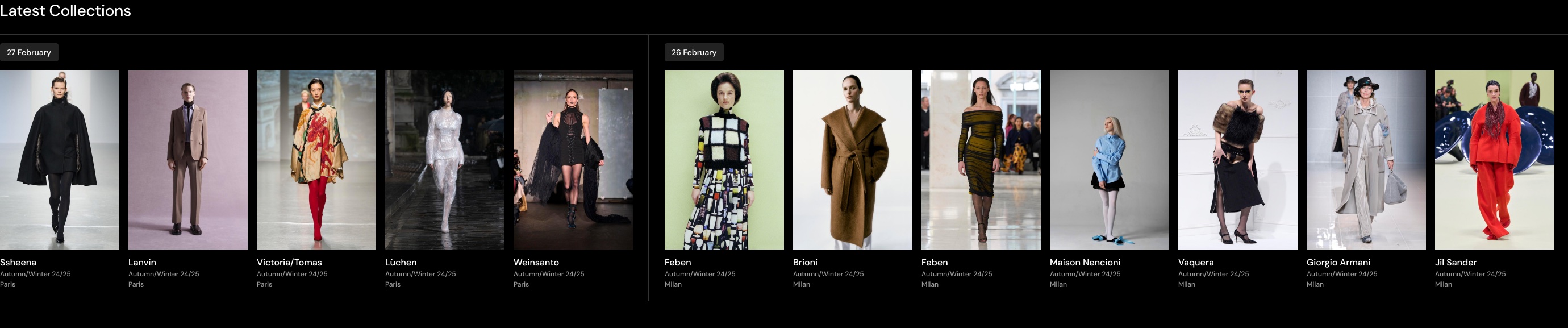
Task: Open the Lùchen collection thumbnail
Action: pos(445,160)
